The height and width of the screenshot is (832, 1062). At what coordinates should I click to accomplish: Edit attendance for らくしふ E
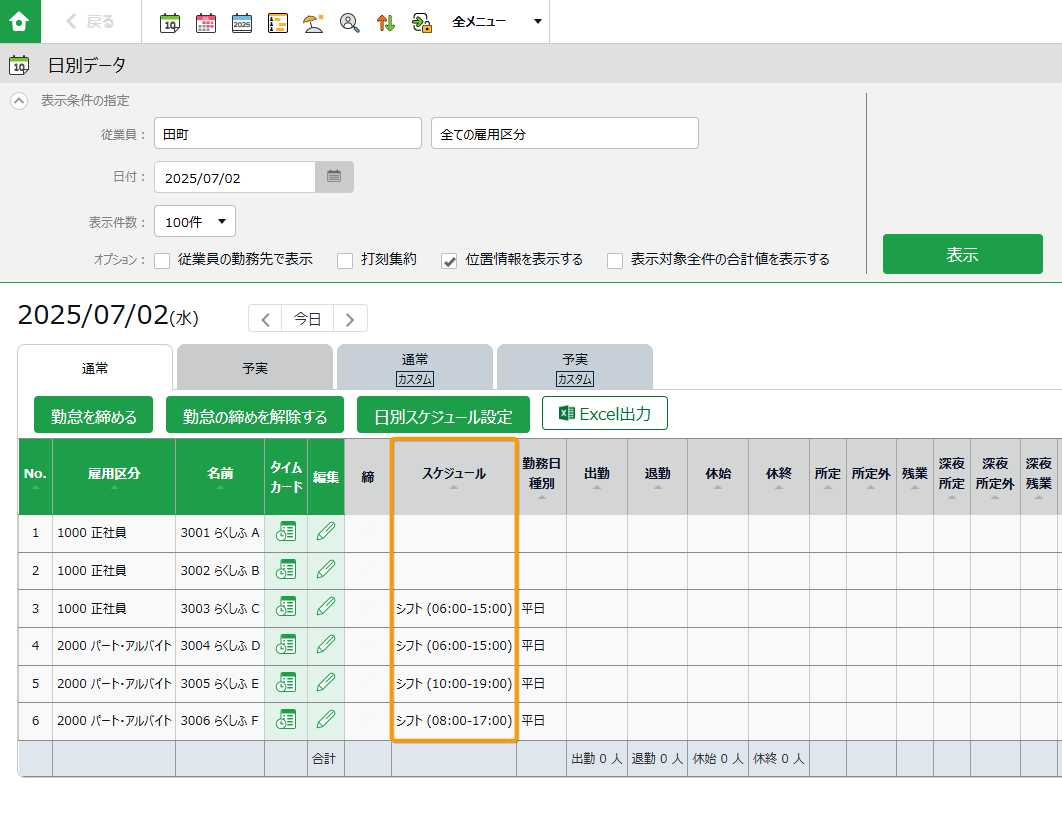[x=326, y=682]
